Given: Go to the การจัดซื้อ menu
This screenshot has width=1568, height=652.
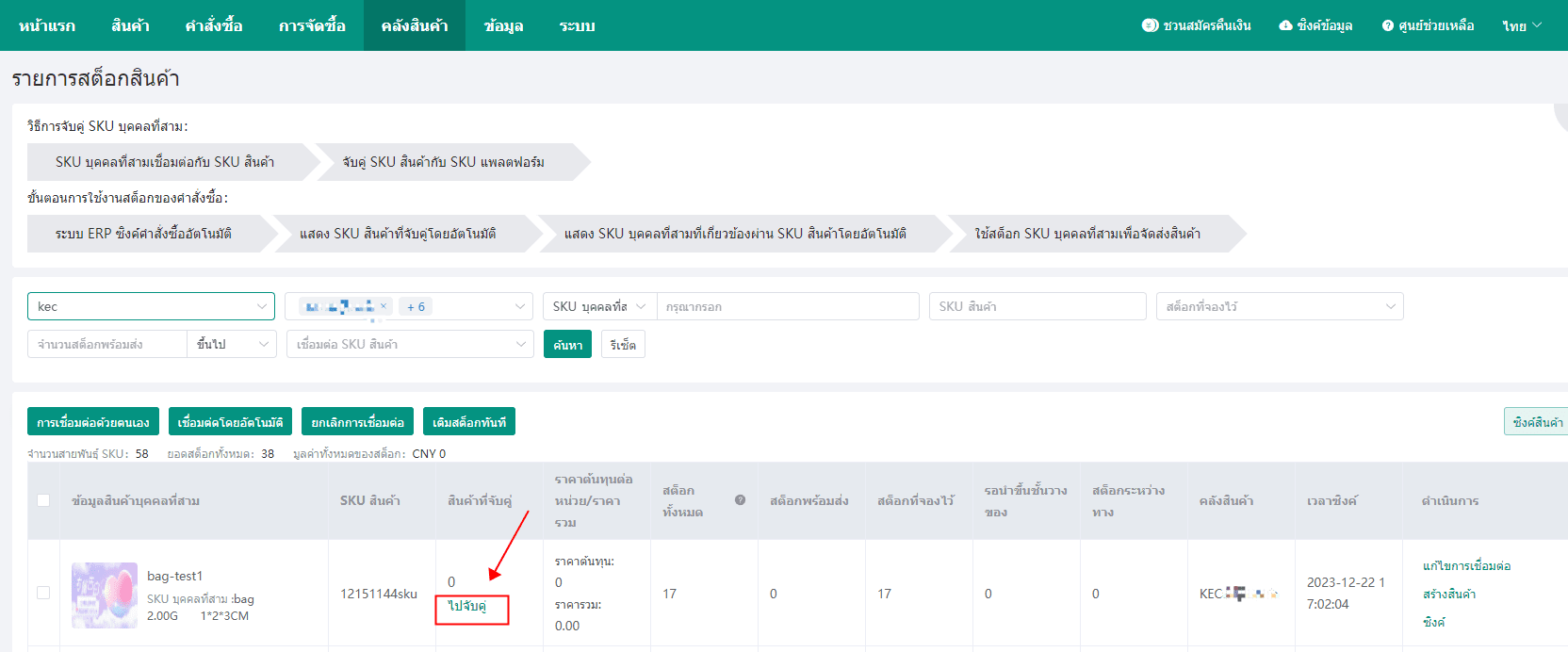Looking at the screenshot, I should pyautogui.click(x=312, y=25).
